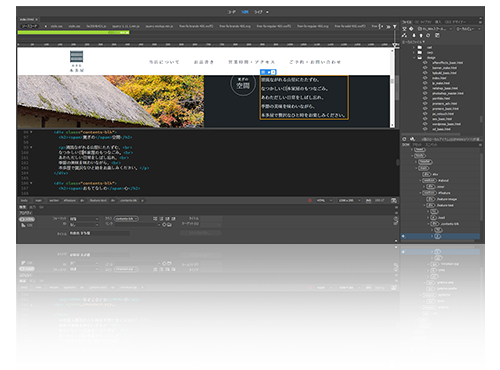This screenshot has height=370, width=500.
Task: Open the CSS Designer panel tab
Action: coord(455,22)
